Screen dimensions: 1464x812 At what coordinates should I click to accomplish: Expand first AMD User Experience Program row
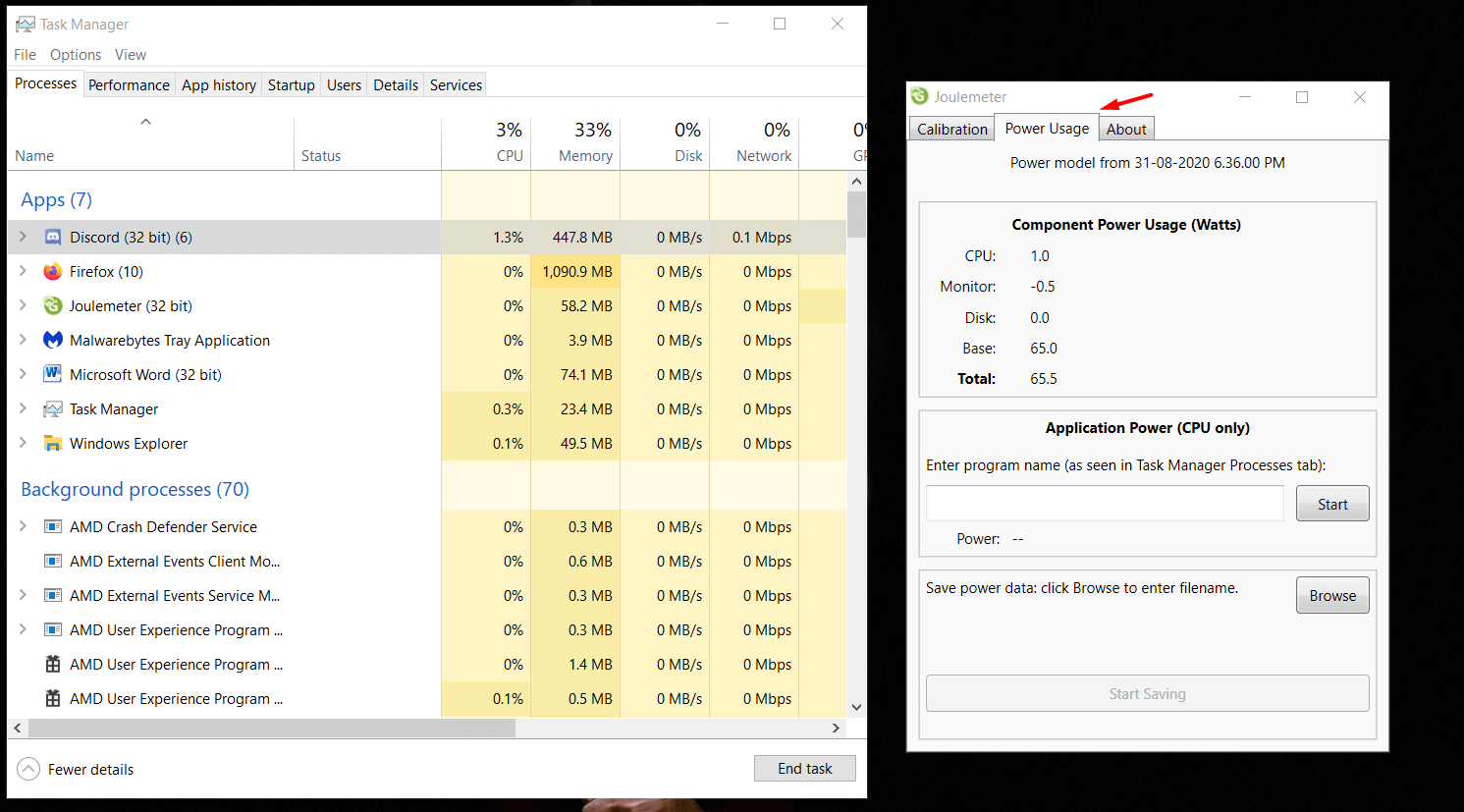[x=23, y=629]
